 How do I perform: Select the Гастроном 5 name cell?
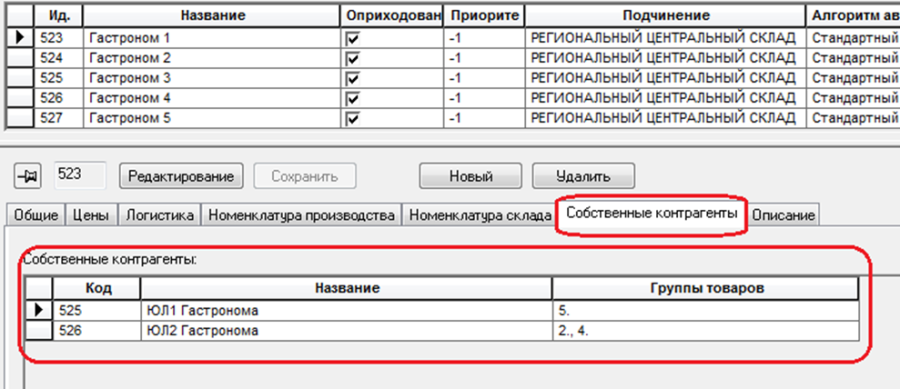(x=213, y=119)
